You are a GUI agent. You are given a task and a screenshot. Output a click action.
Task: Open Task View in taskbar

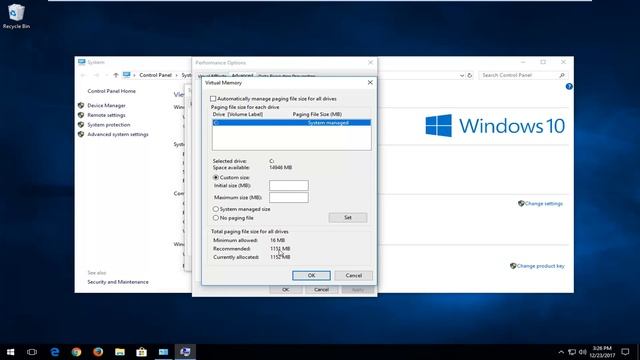tap(32, 352)
